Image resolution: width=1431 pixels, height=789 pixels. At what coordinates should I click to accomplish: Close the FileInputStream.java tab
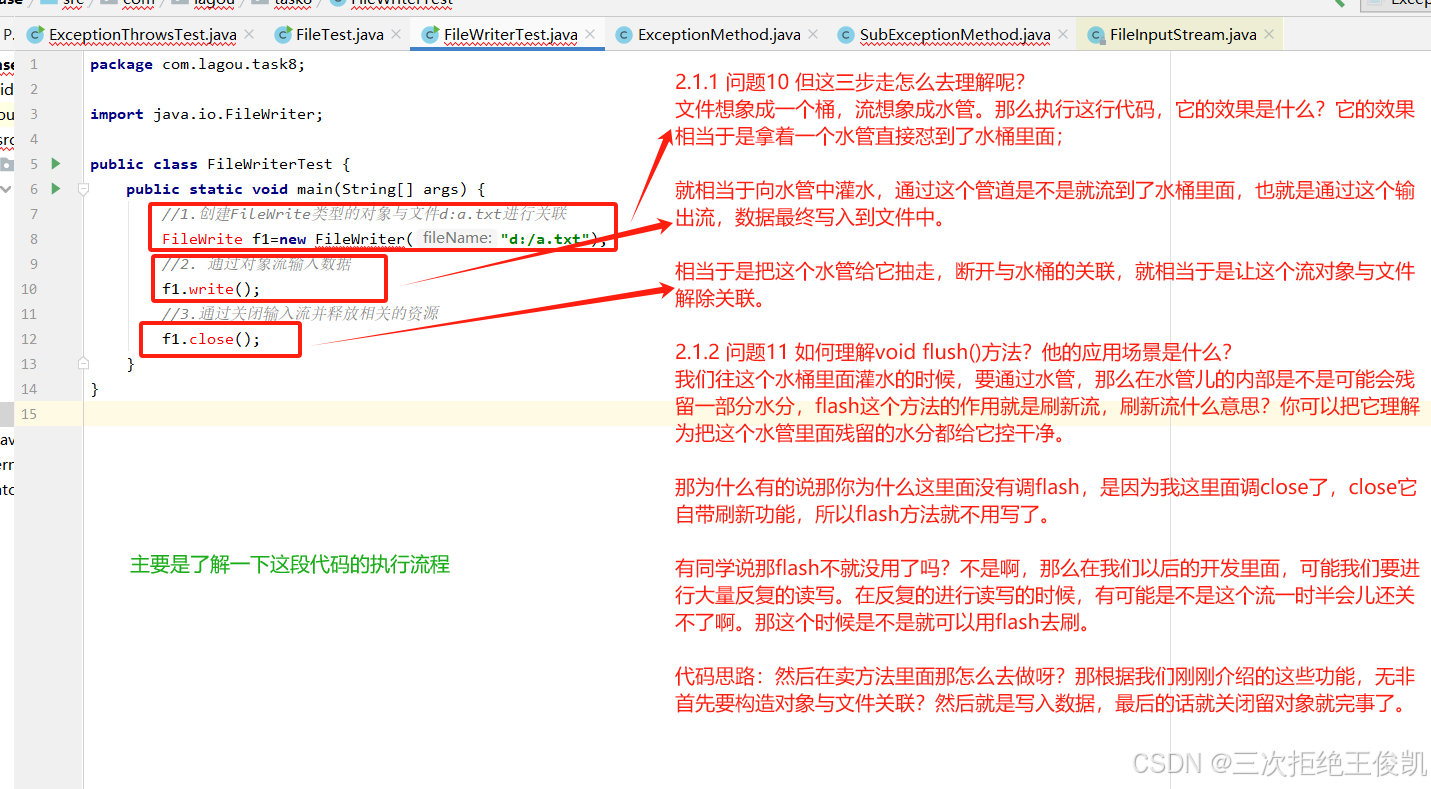click(1268, 33)
